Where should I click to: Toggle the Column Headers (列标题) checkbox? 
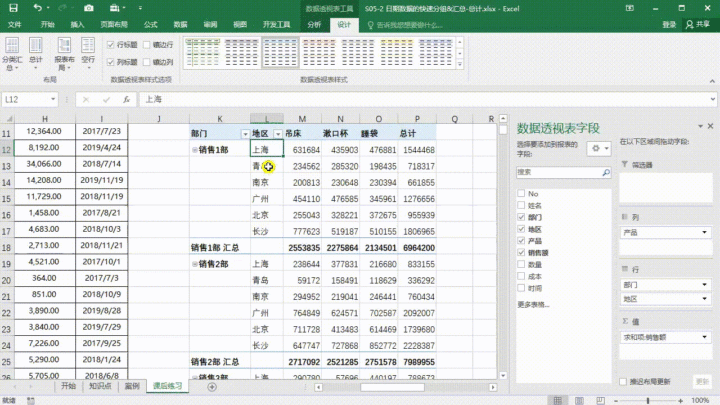tap(110, 62)
